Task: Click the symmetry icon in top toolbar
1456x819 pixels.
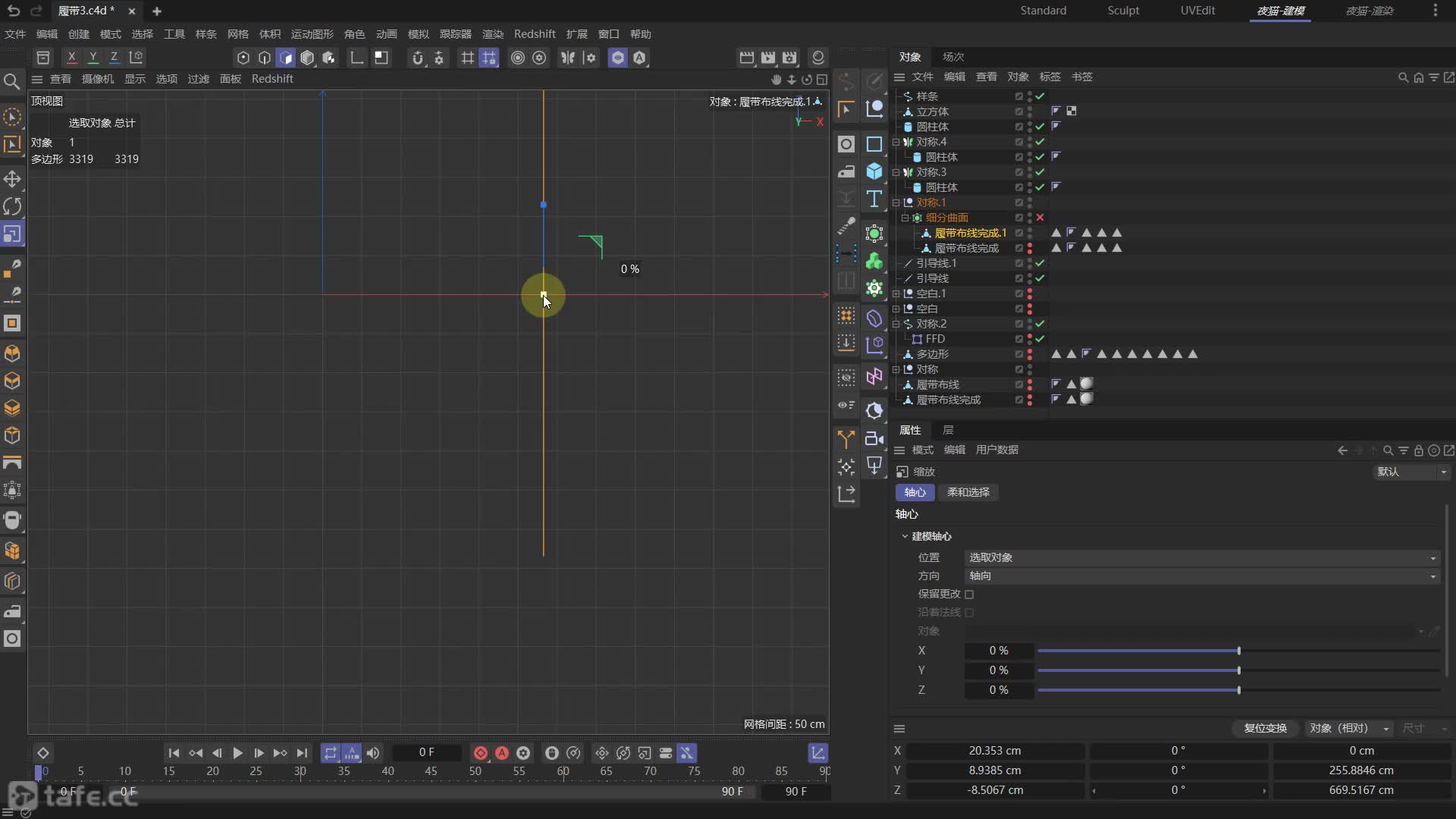Action: click(567, 58)
